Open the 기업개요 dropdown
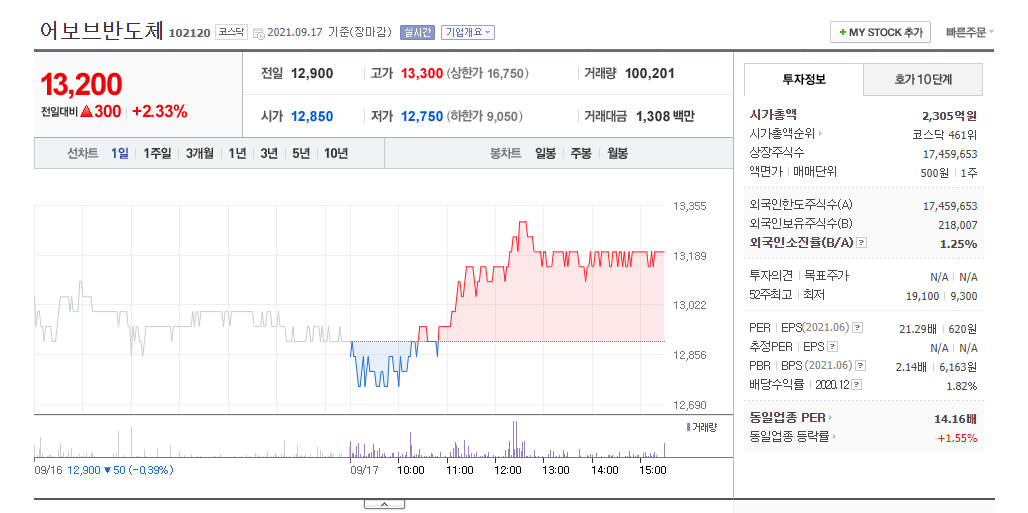The image size is (1028, 513). click(467, 32)
